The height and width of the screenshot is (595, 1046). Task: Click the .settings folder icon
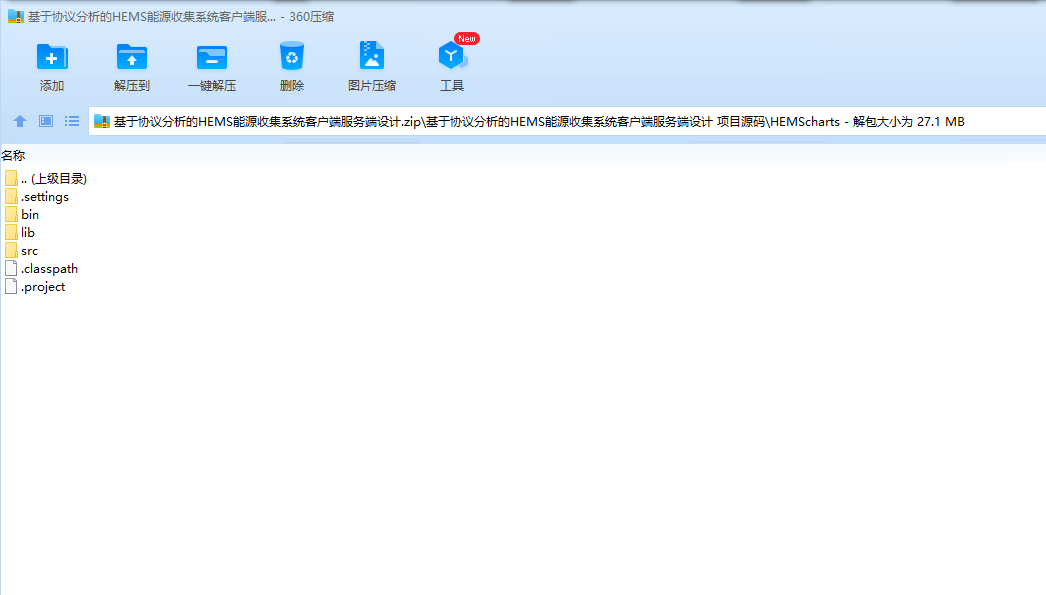11,196
